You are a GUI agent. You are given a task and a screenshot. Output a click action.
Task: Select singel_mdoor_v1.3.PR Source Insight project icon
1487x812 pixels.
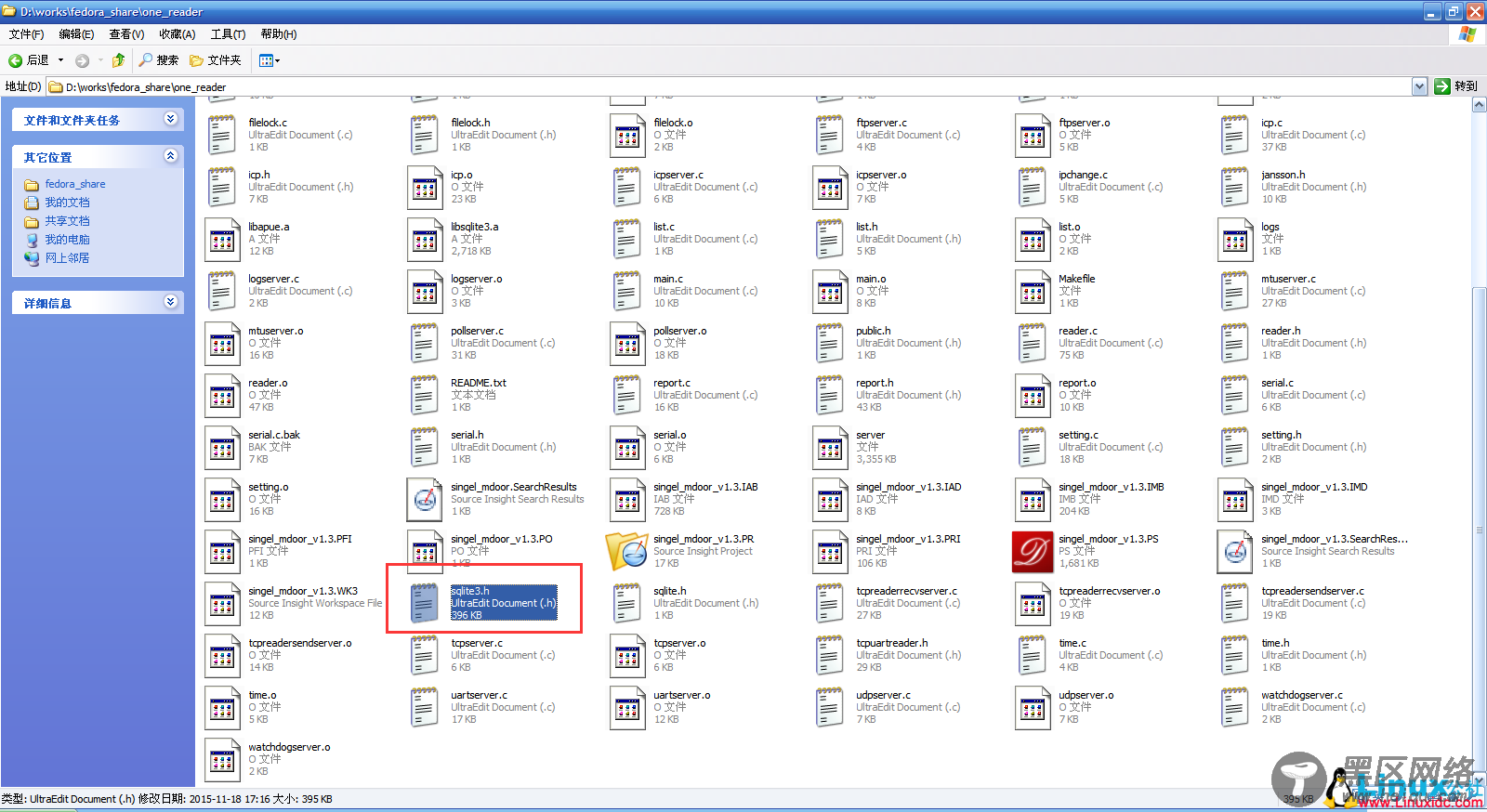(627, 552)
